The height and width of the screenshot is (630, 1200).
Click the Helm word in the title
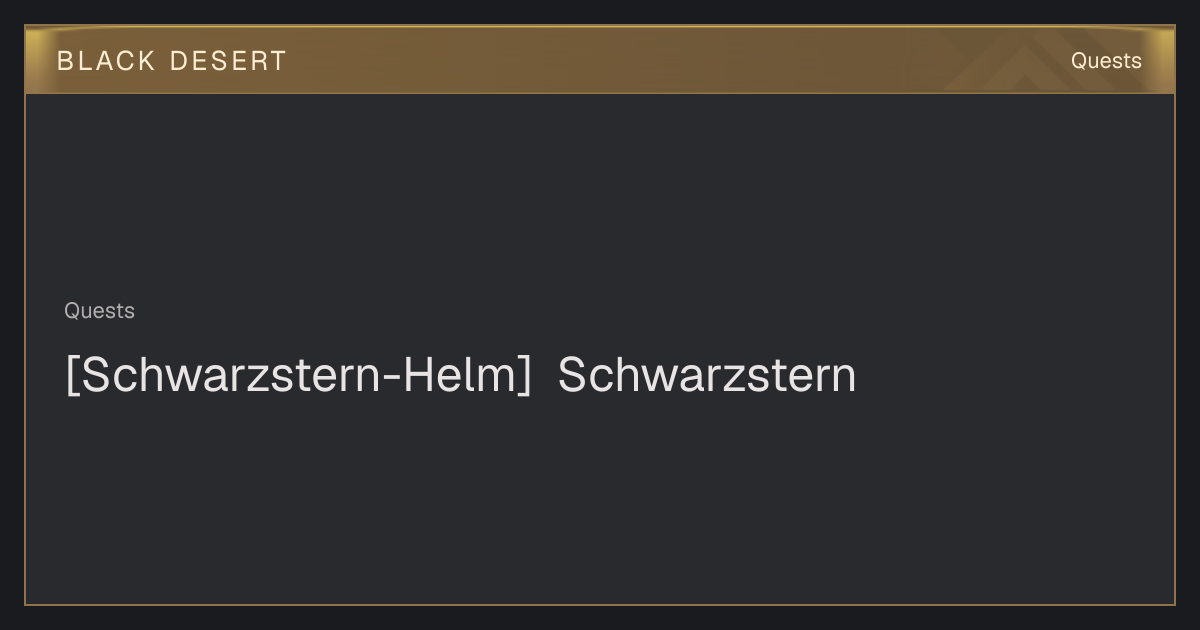[459, 376]
